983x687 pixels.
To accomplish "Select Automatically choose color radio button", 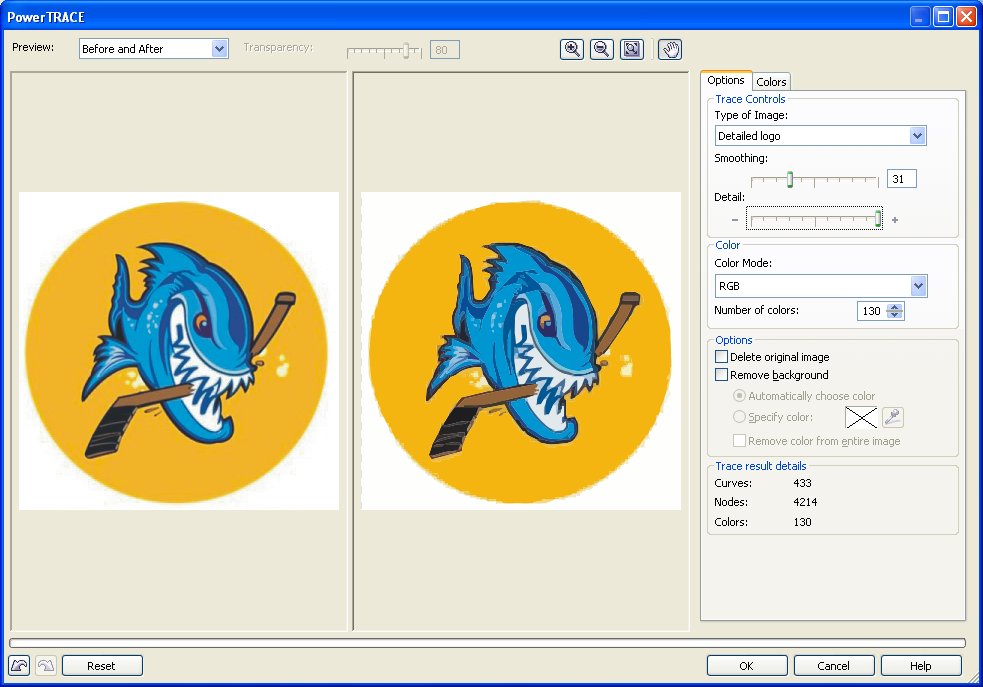I will point(739,396).
